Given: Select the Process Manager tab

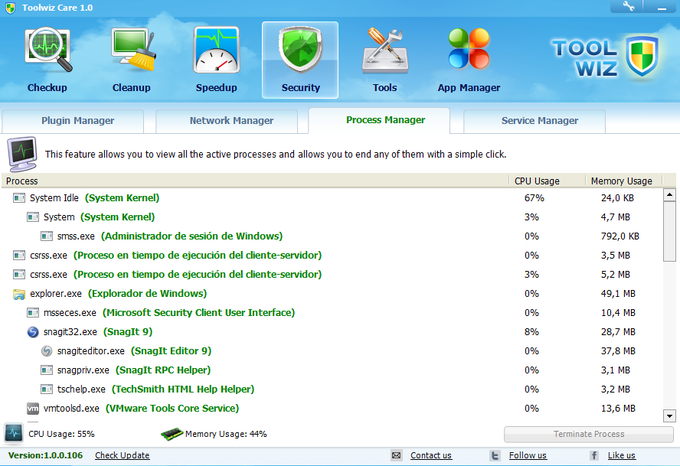Looking at the screenshot, I should pos(379,121).
